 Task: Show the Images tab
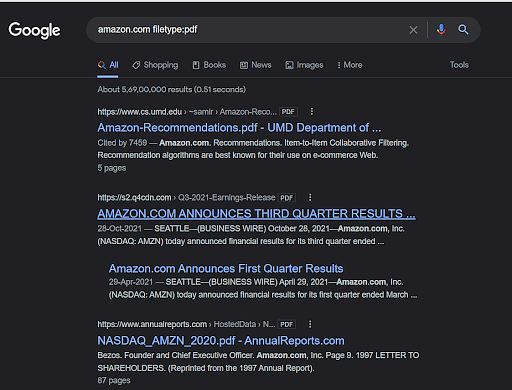point(304,65)
